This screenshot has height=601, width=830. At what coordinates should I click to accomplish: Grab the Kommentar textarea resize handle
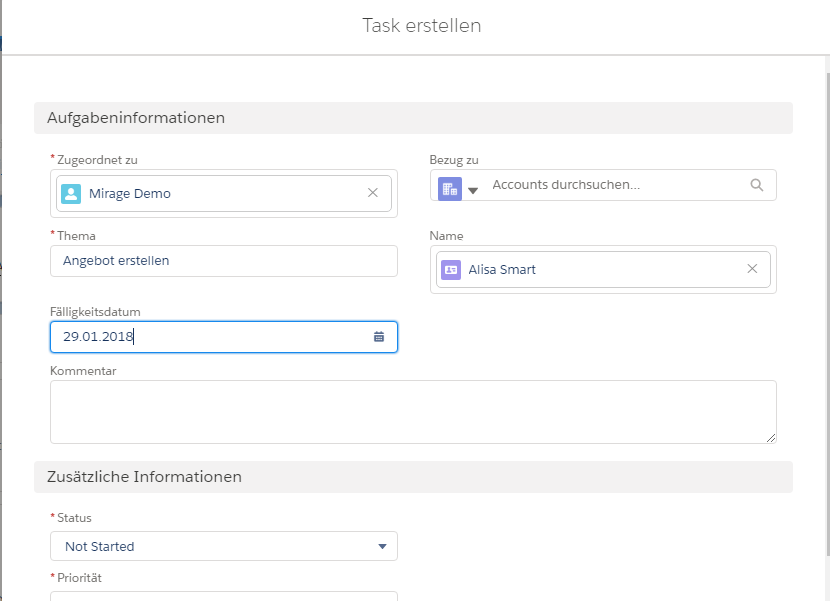click(771, 438)
